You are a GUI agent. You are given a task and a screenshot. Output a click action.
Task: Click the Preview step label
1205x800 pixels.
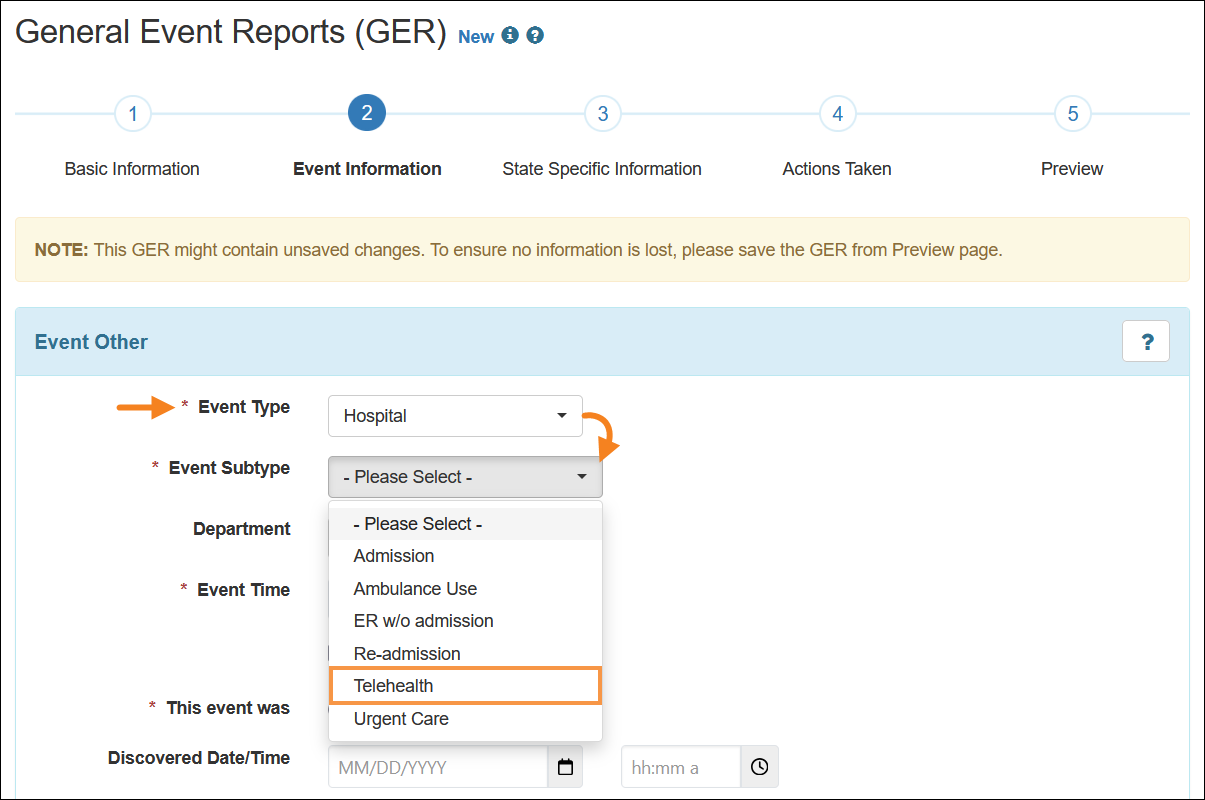pyautogui.click(x=1072, y=169)
